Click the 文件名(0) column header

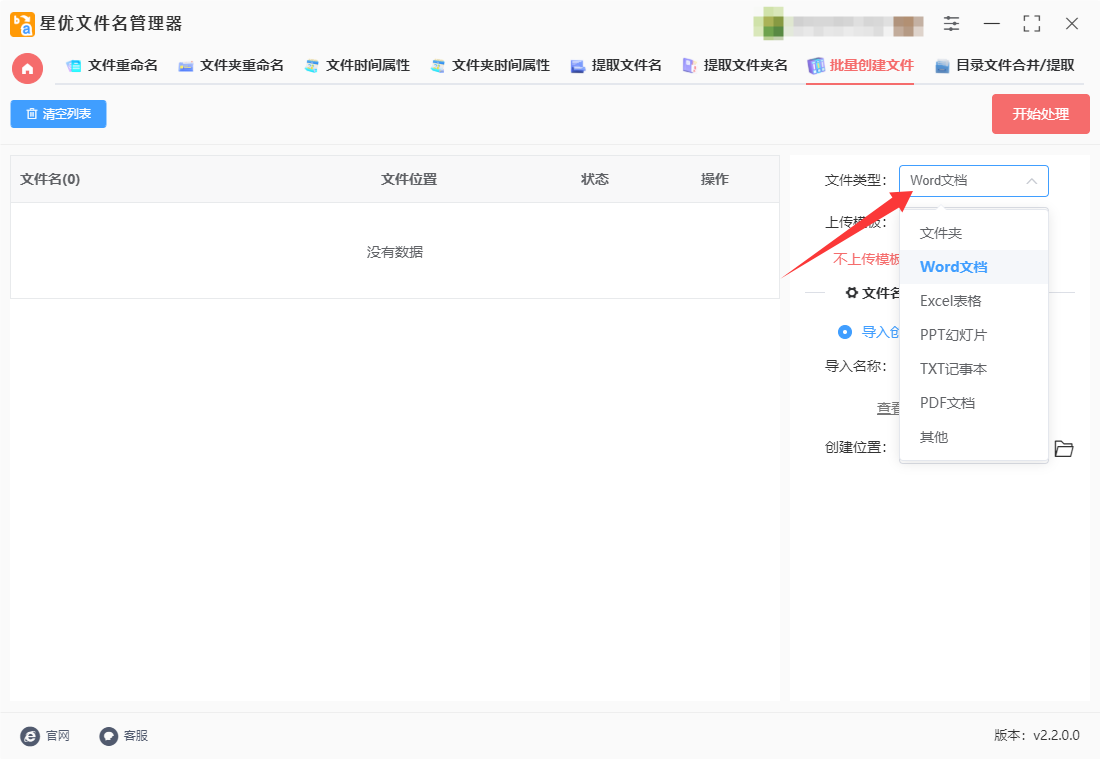point(50,180)
